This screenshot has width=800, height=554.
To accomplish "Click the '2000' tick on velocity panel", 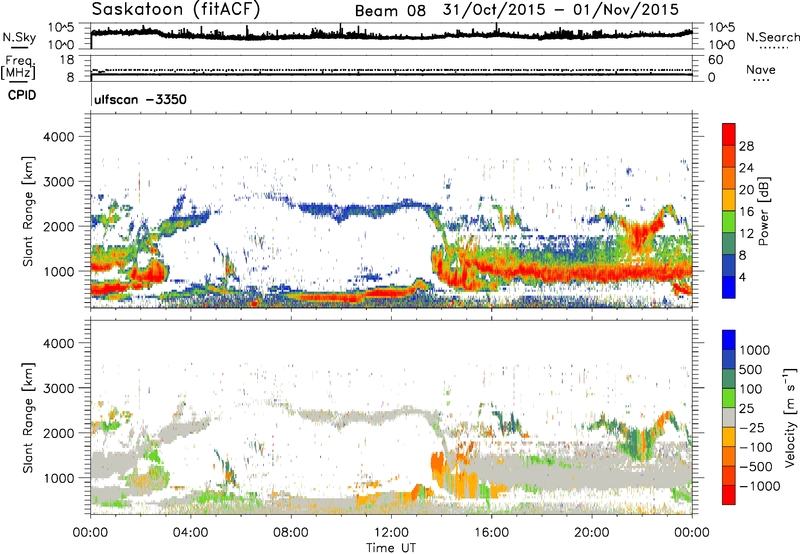I will click(x=58, y=433).
